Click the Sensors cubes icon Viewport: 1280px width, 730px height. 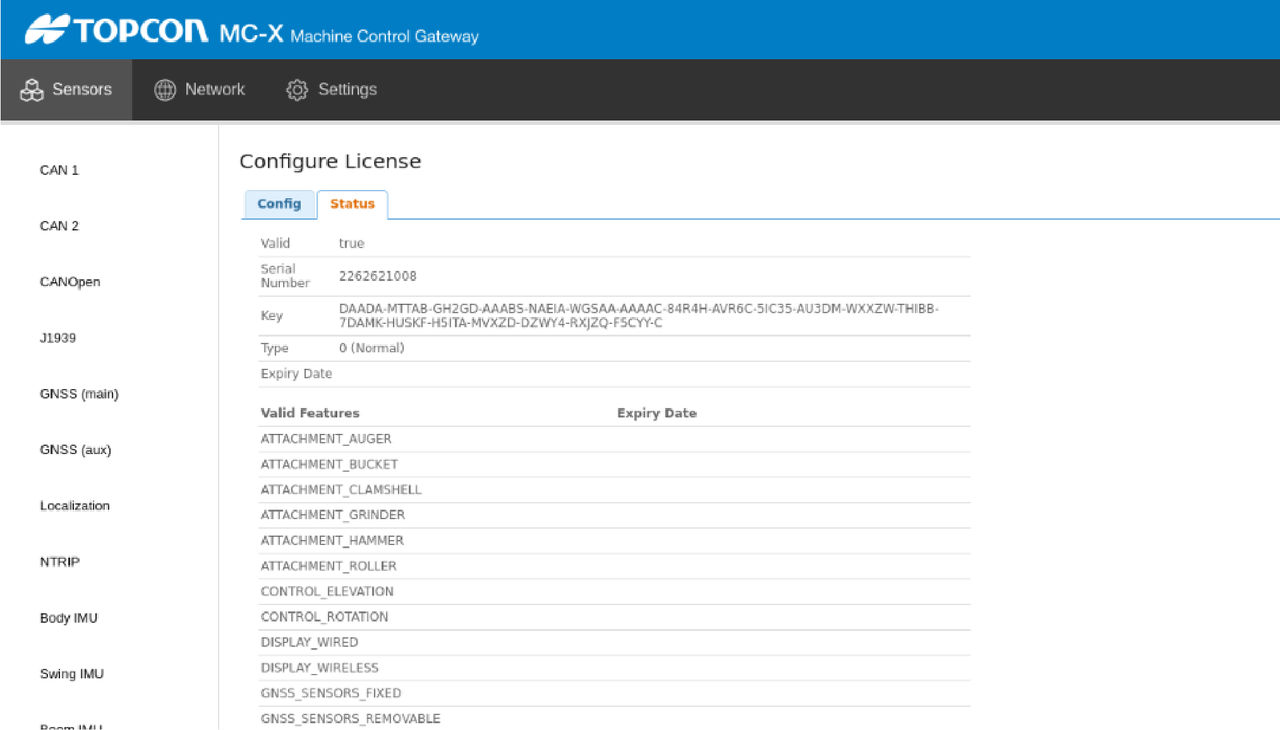[x=33, y=90]
